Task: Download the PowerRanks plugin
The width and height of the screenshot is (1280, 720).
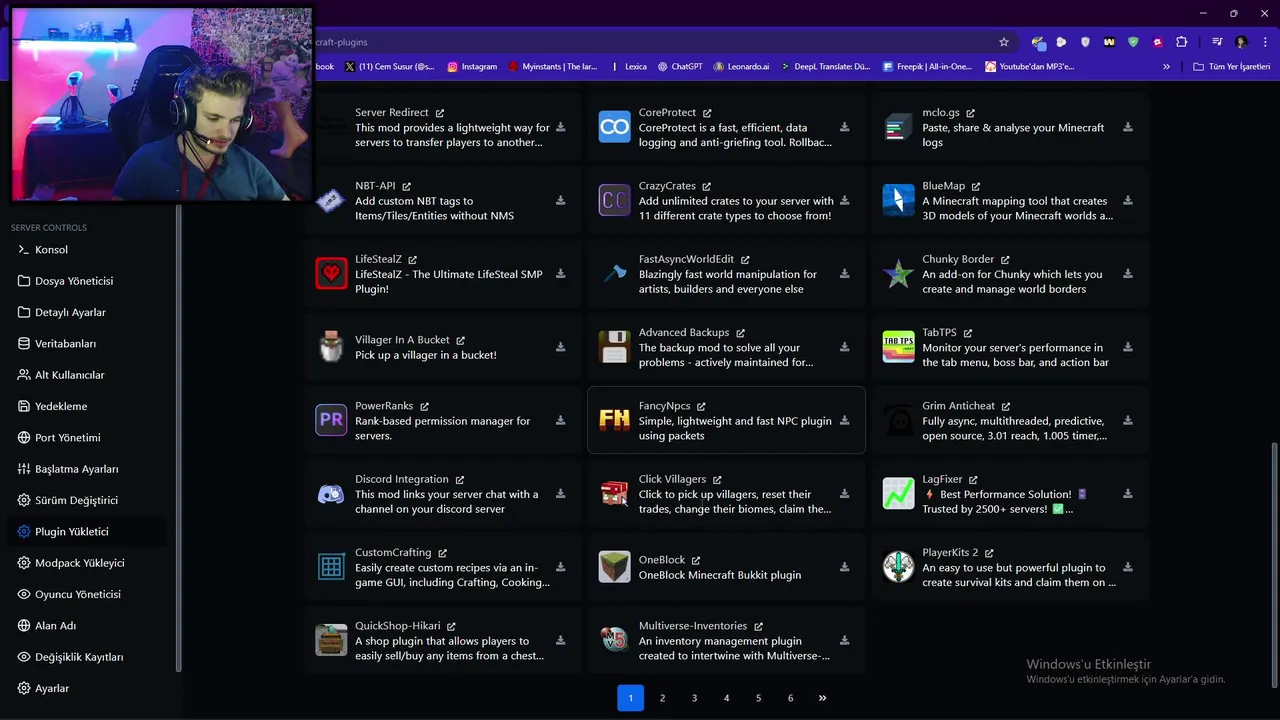Action: (x=561, y=420)
